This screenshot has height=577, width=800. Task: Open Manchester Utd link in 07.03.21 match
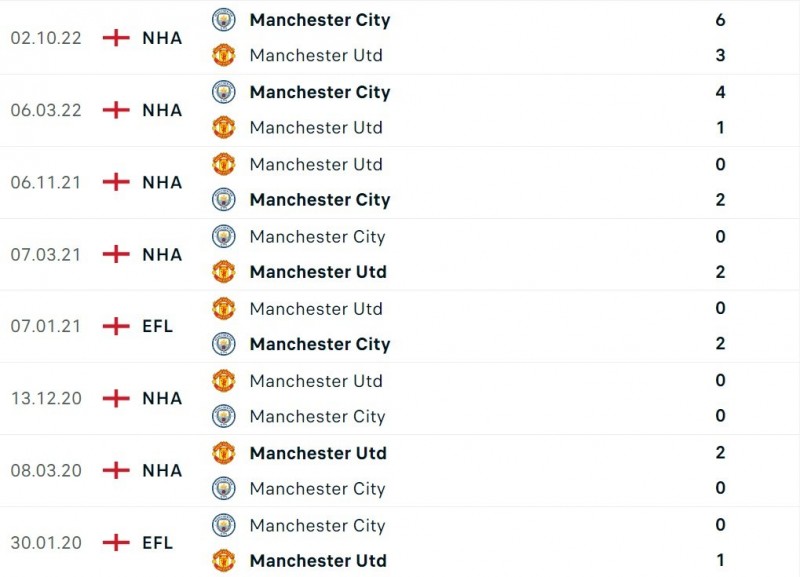tap(317, 272)
